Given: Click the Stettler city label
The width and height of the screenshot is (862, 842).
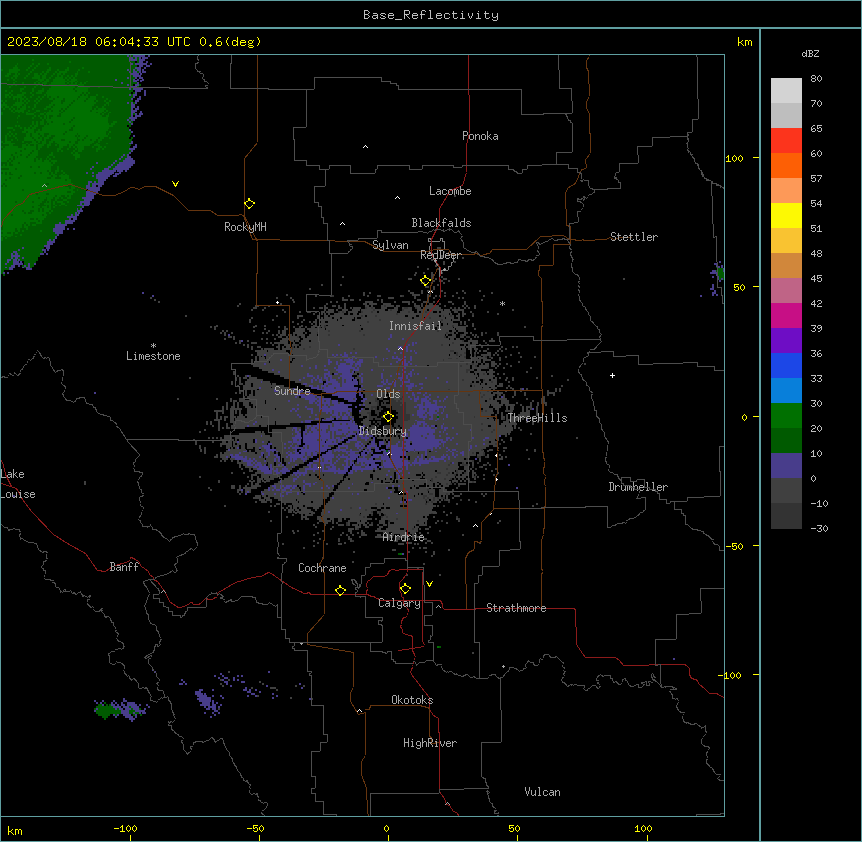Looking at the screenshot, I should point(634,237).
